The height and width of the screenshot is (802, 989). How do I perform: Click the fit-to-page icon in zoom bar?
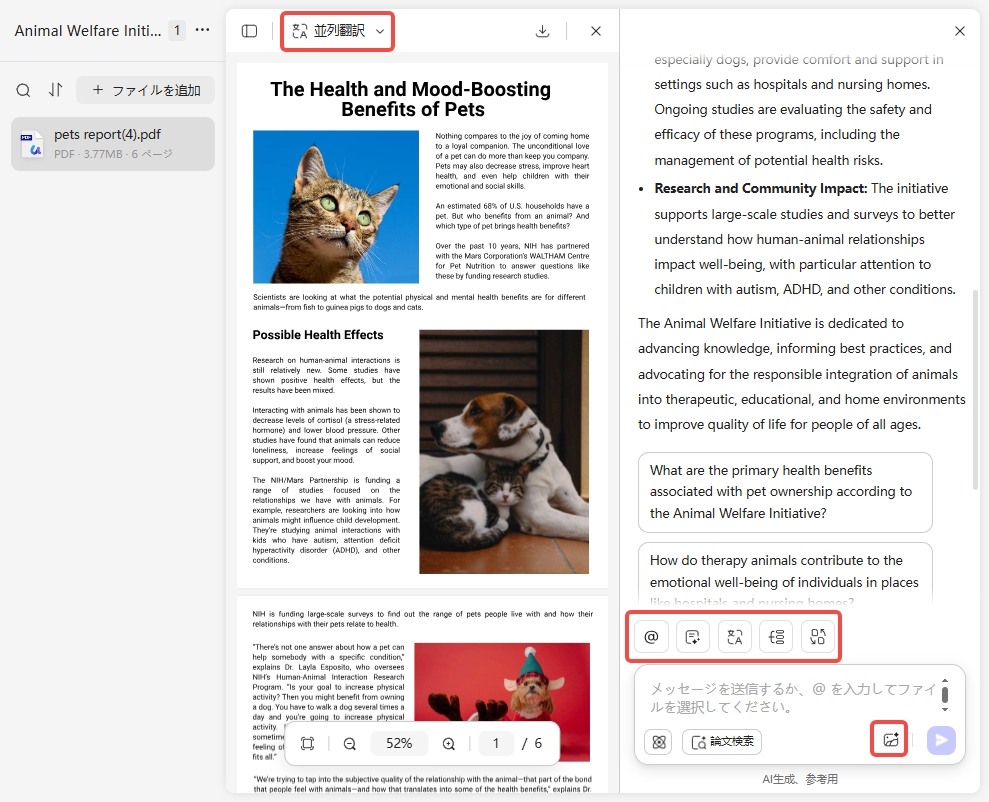coord(307,743)
